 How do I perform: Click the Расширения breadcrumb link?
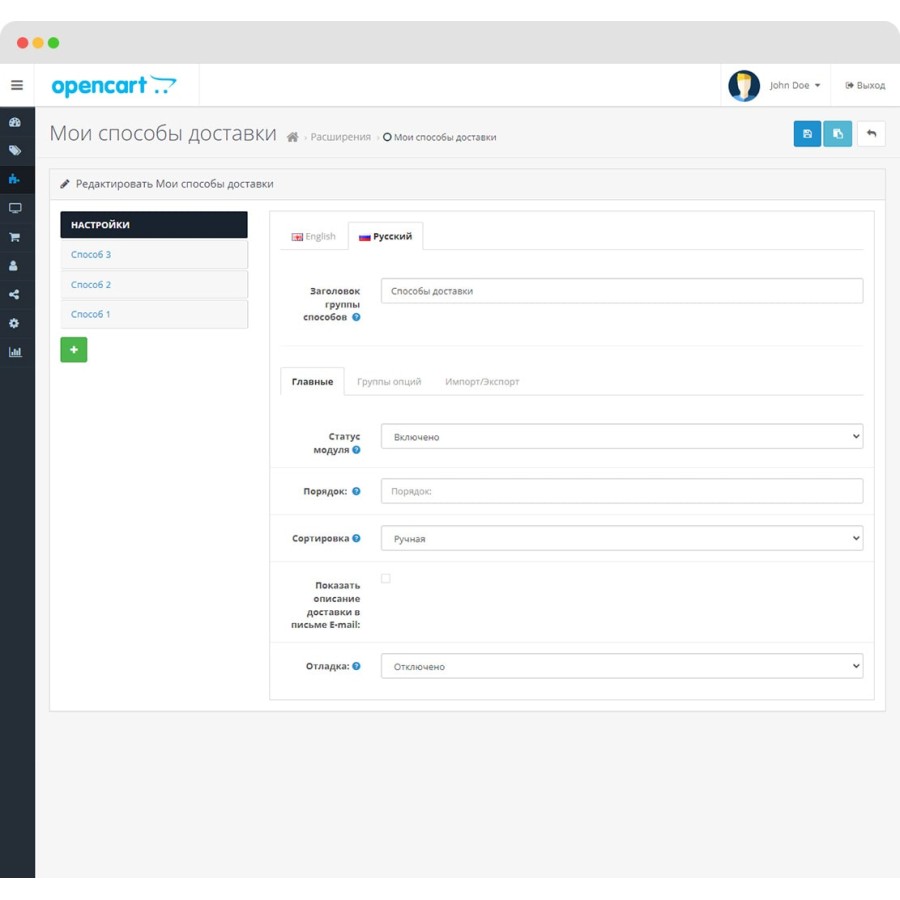coord(340,137)
